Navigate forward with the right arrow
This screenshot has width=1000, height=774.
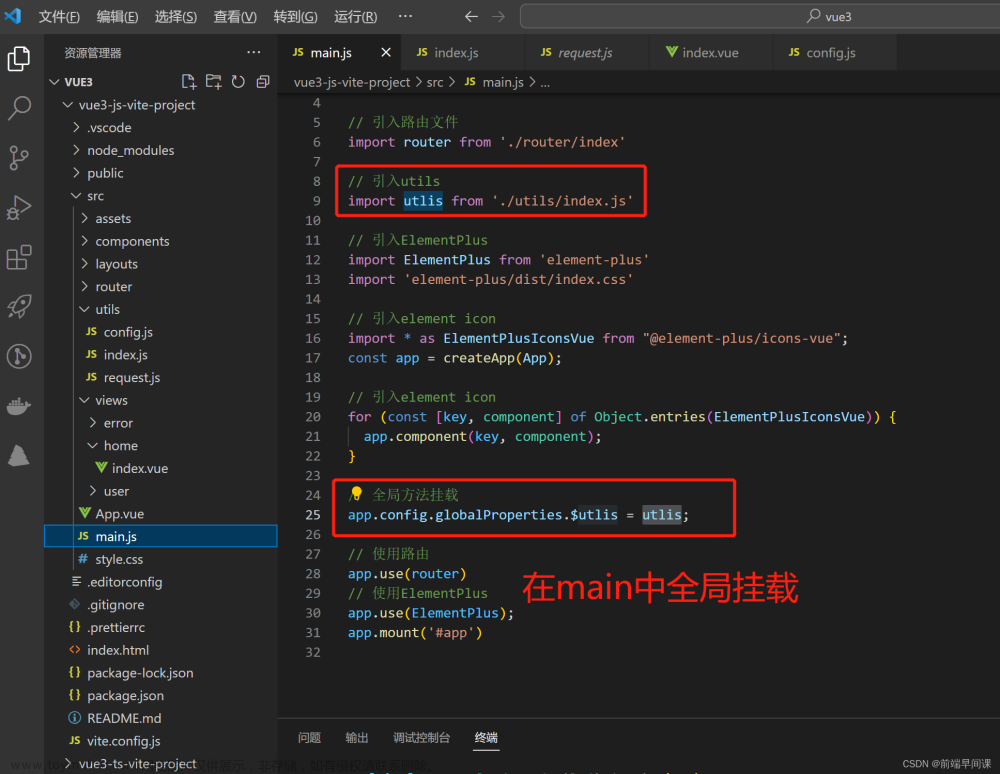[x=499, y=17]
